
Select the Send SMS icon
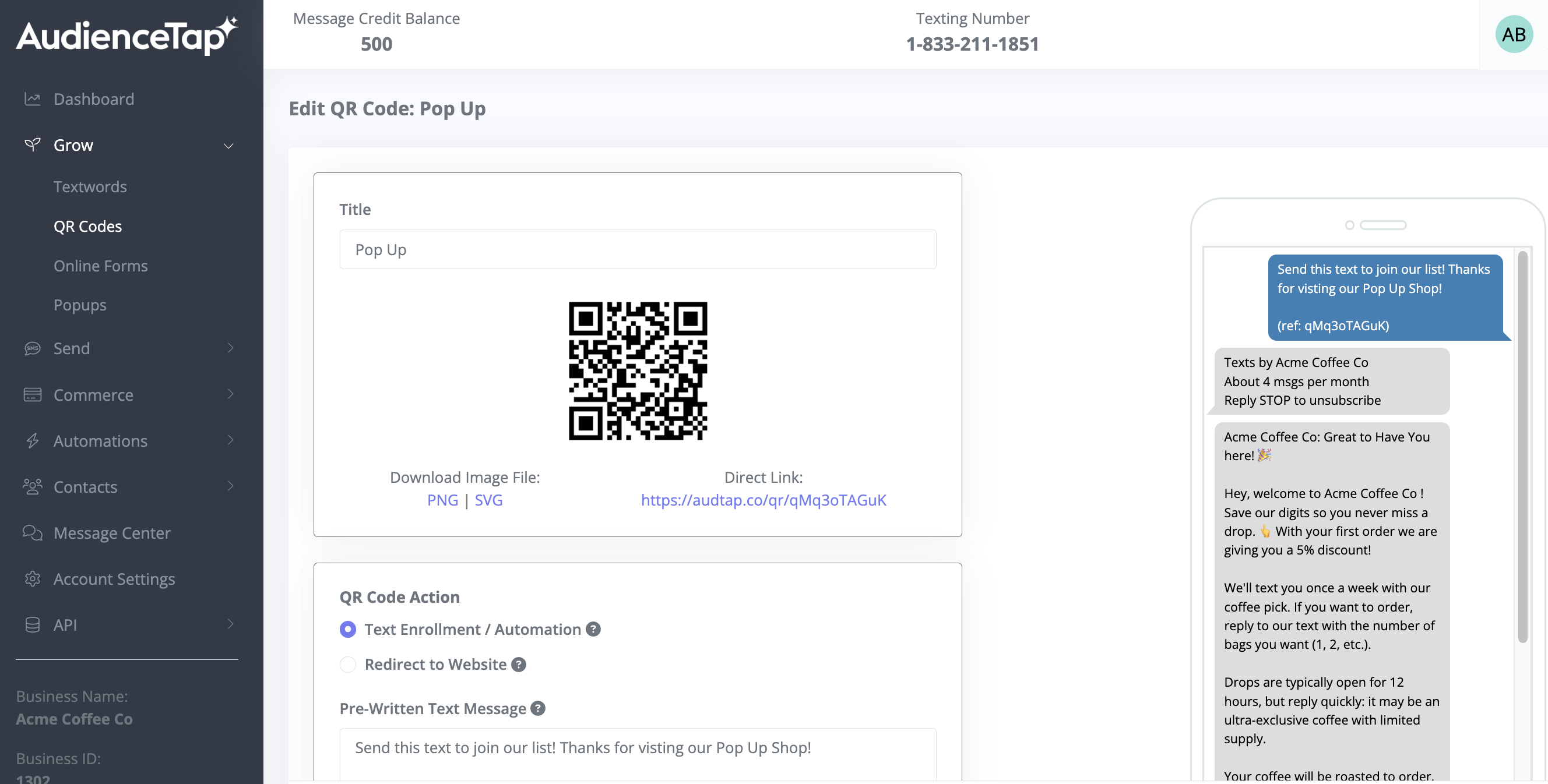(x=33, y=348)
